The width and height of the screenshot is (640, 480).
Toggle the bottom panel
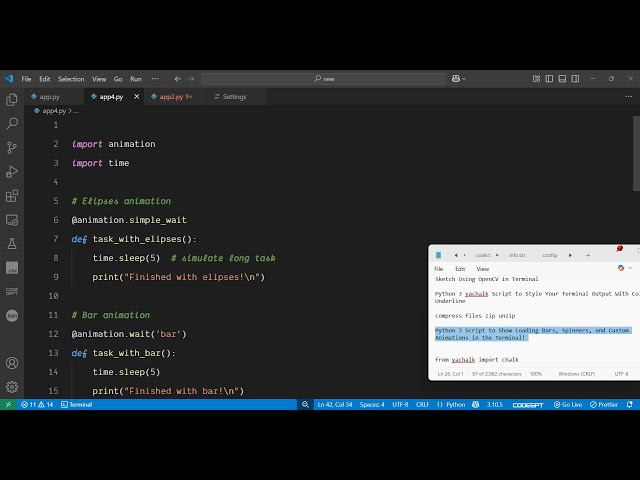562,79
